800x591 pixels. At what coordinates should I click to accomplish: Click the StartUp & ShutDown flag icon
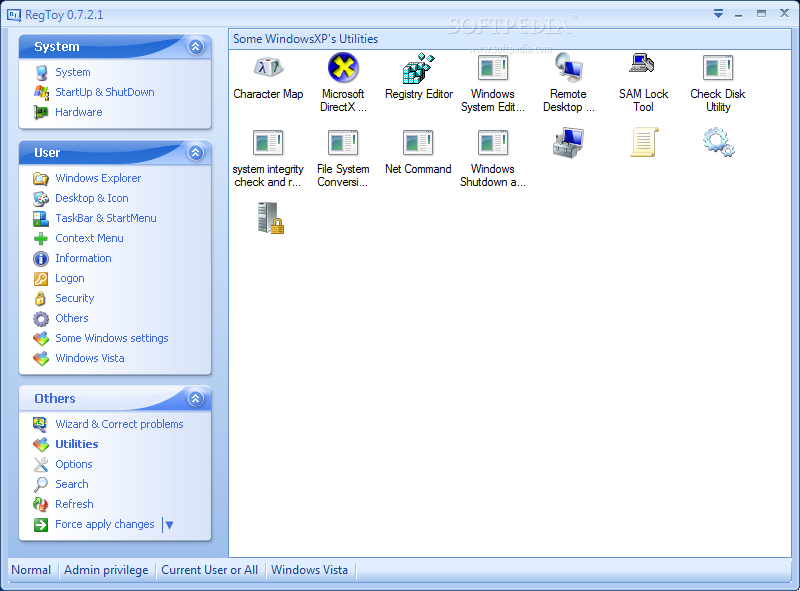pos(41,92)
